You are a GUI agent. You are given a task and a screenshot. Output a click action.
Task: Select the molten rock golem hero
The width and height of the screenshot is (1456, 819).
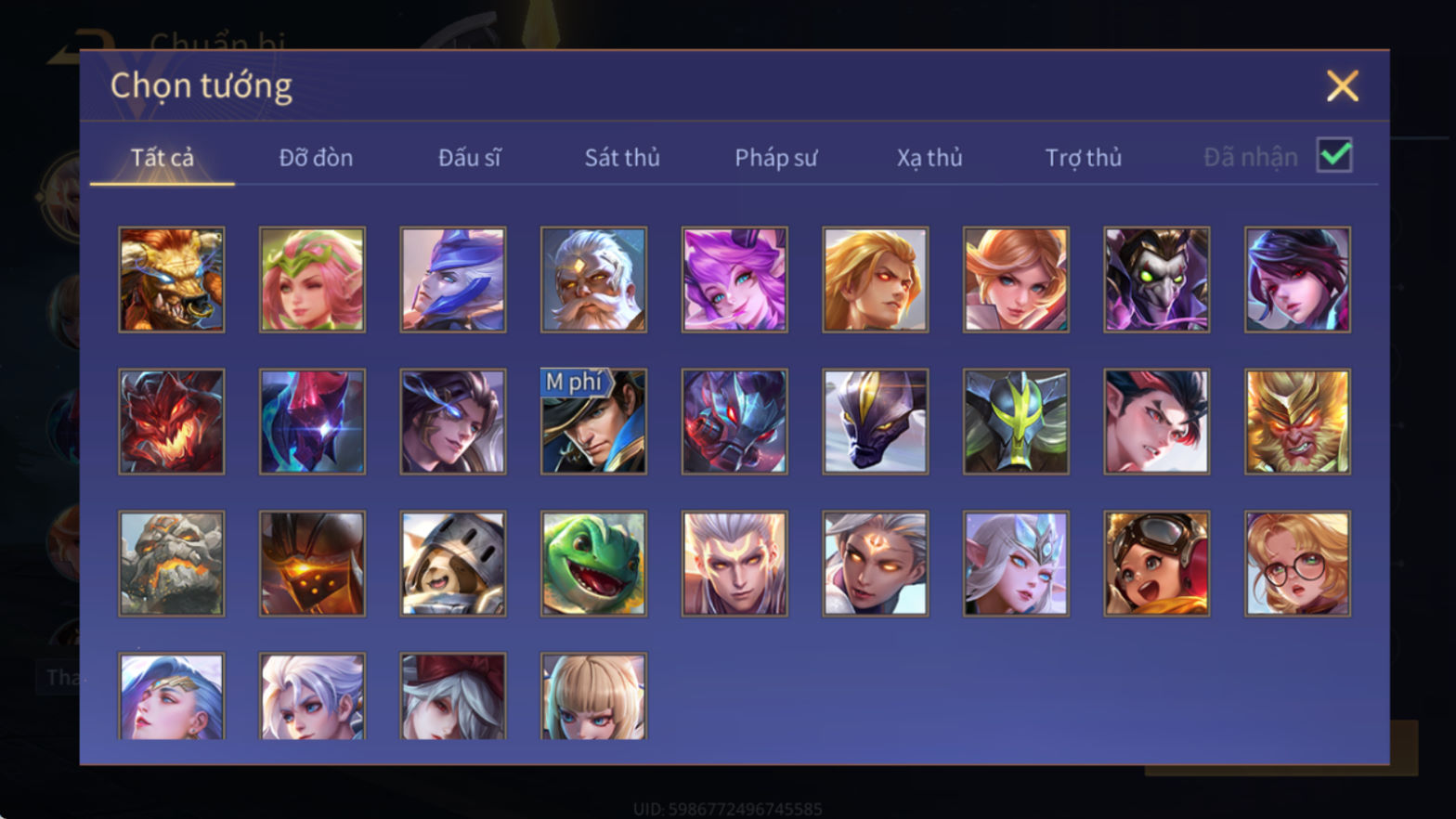point(172,564)
